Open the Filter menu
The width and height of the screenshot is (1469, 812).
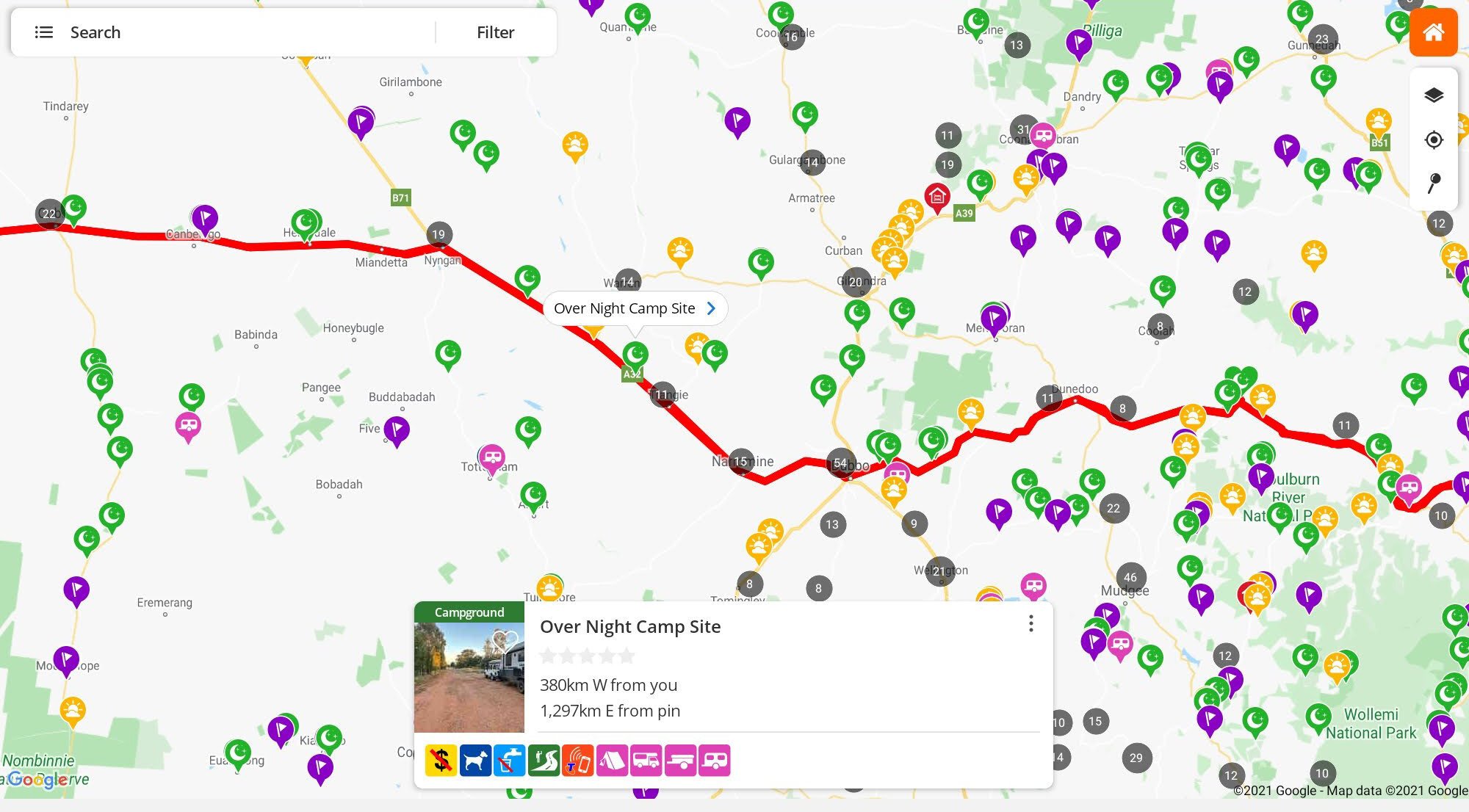click(495, 32)
